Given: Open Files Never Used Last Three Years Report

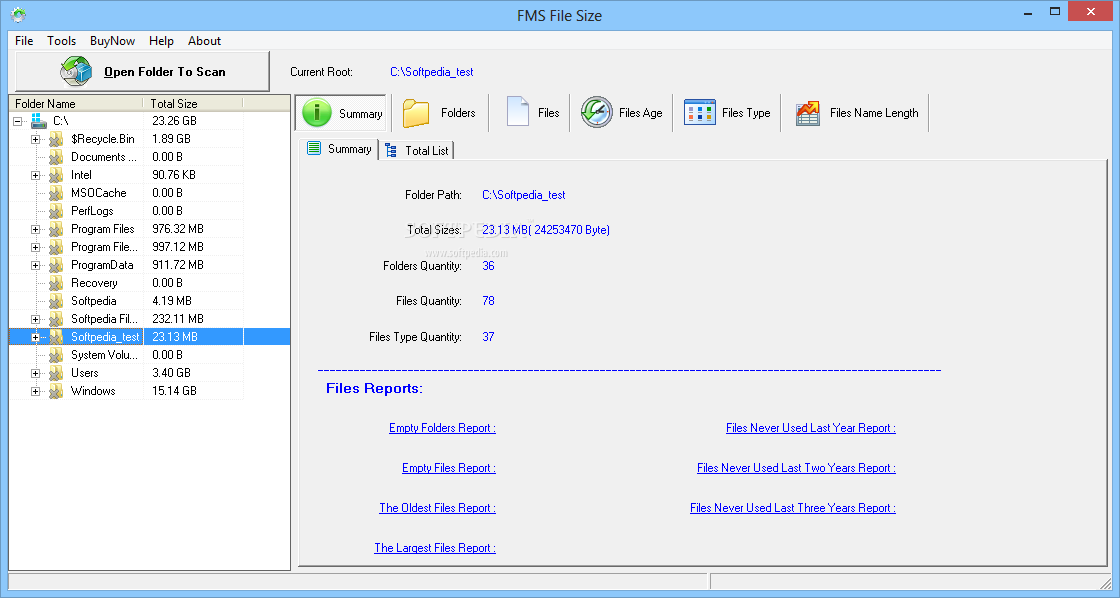Looking at the screenshot, I should click(793, 508).
